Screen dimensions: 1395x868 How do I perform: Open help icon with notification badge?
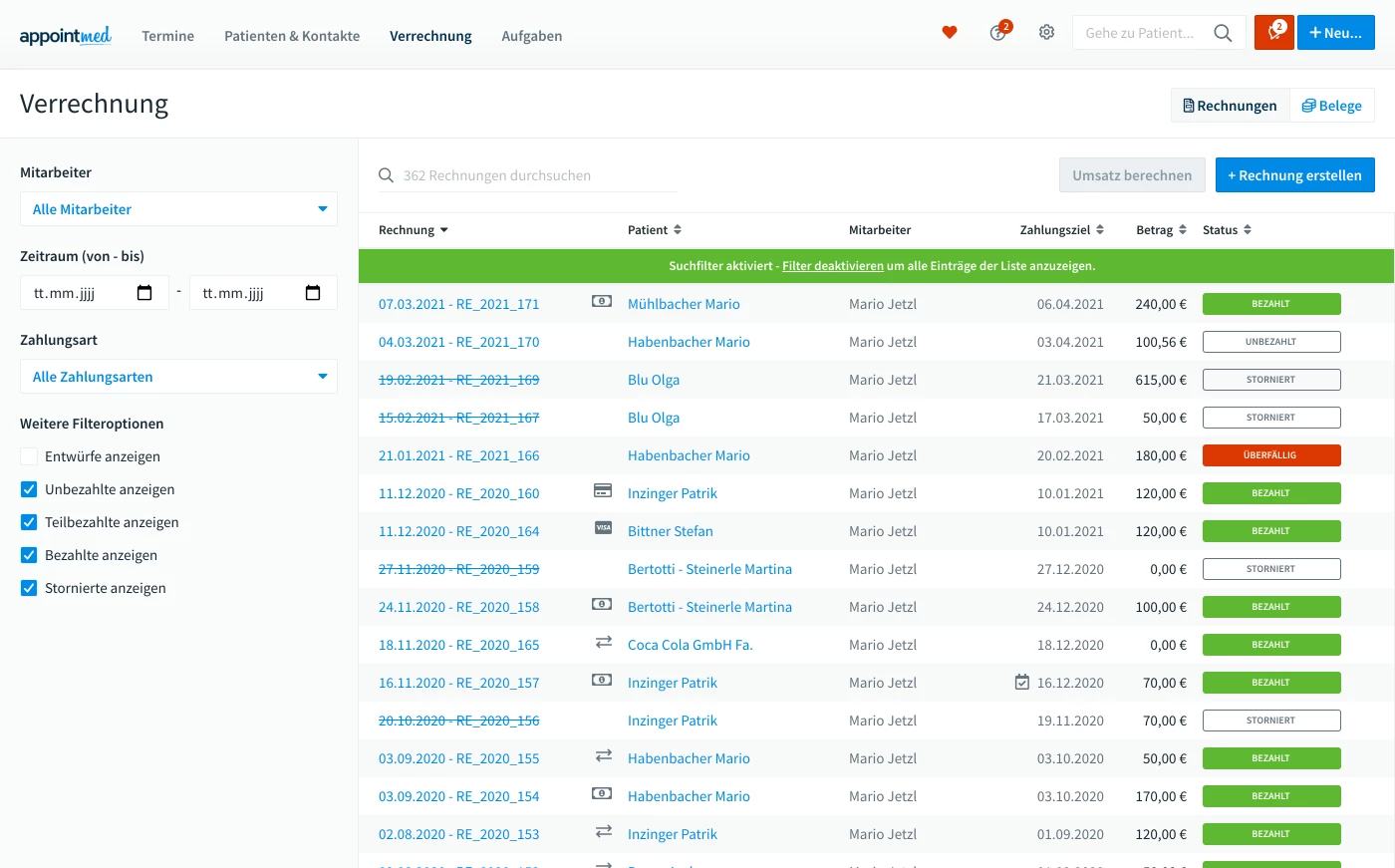pos(998,32)
